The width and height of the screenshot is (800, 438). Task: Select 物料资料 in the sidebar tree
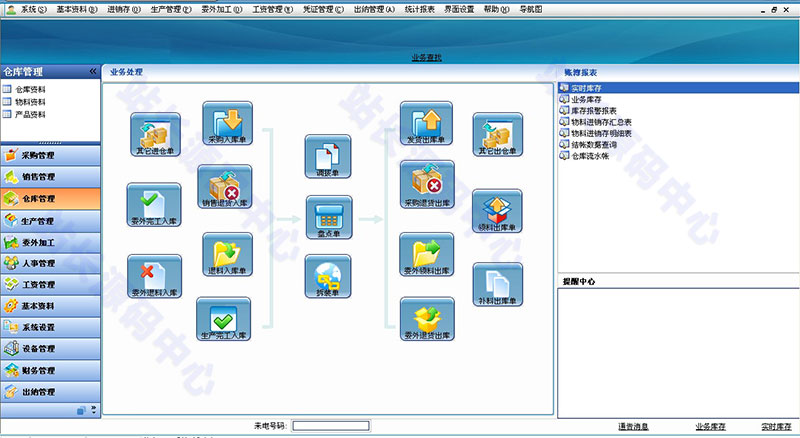click(x=30, y=102)
